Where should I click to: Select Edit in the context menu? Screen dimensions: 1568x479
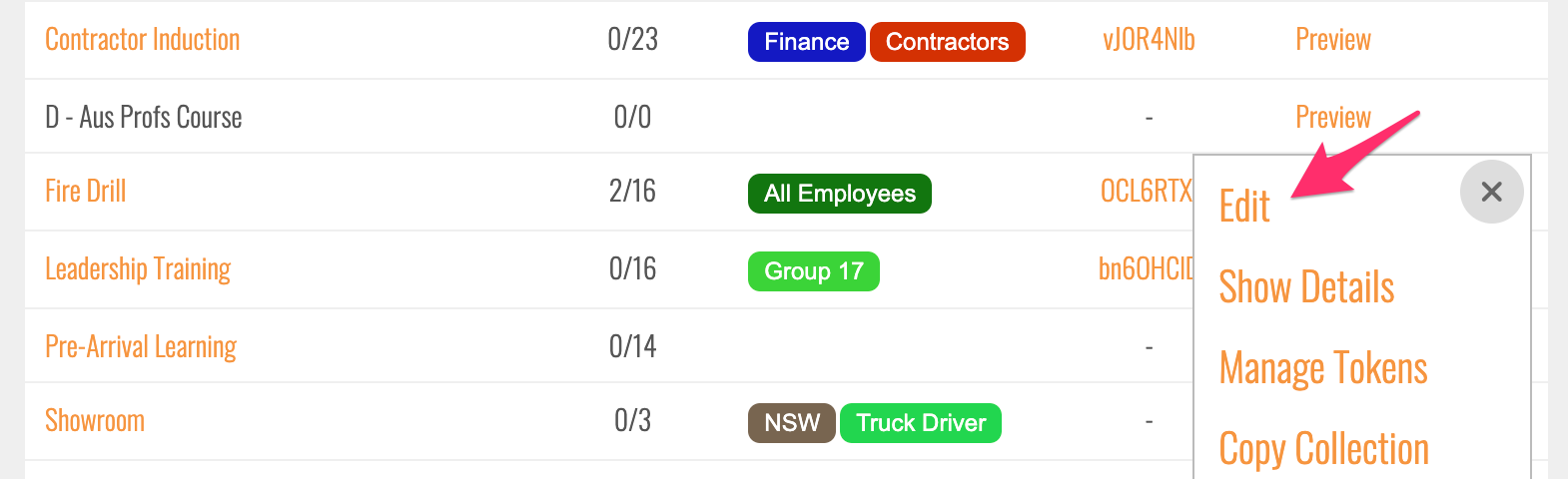click(x=1244, y=207)
